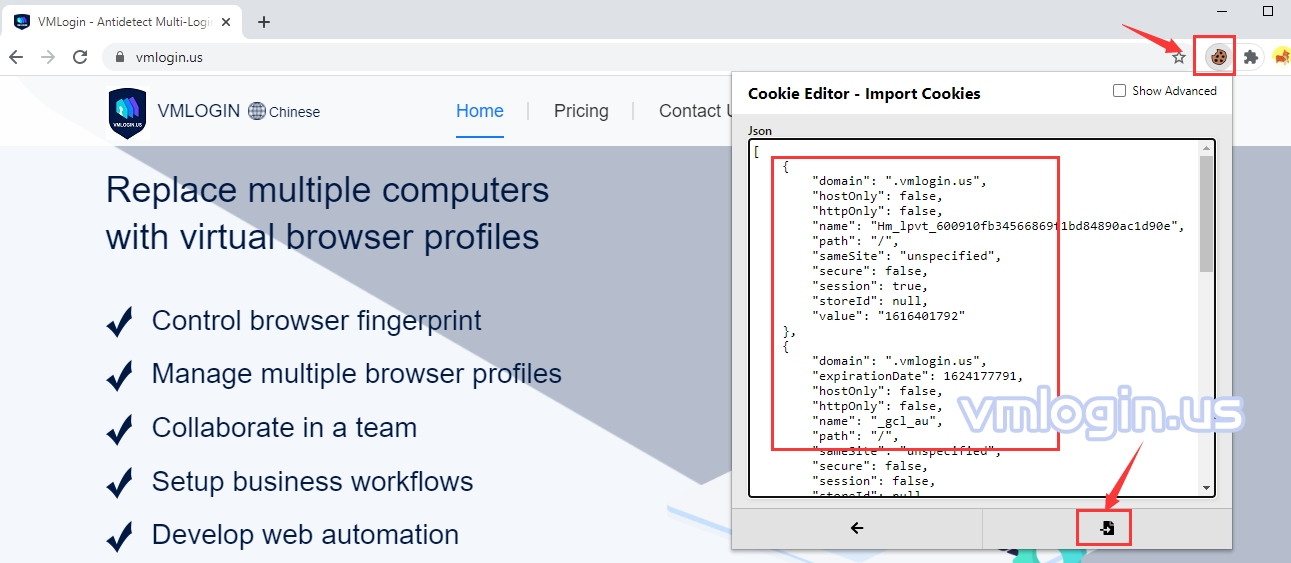Click the Contact Us link
Image resolution: width=1291 pixels, height=563 pixels.
coord(693,111)
